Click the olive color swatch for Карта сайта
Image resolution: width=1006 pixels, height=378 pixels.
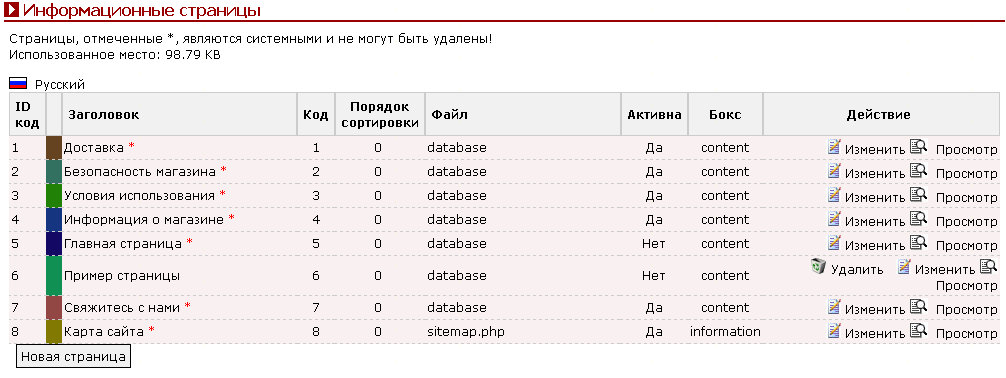pos(54,332)
